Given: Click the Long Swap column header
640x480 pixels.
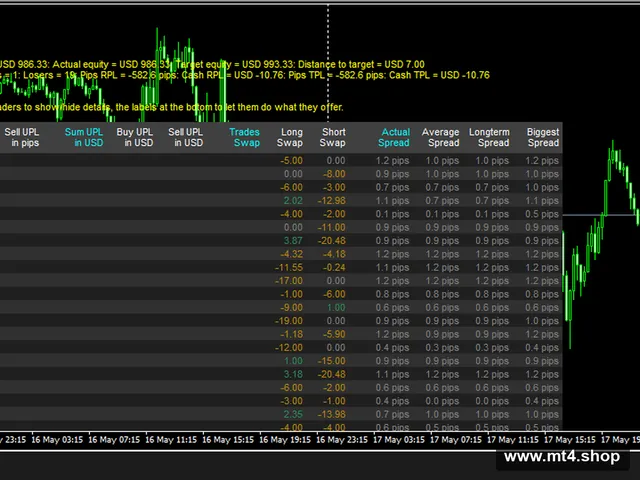Looking at the screenshot, I should [290, 138].
